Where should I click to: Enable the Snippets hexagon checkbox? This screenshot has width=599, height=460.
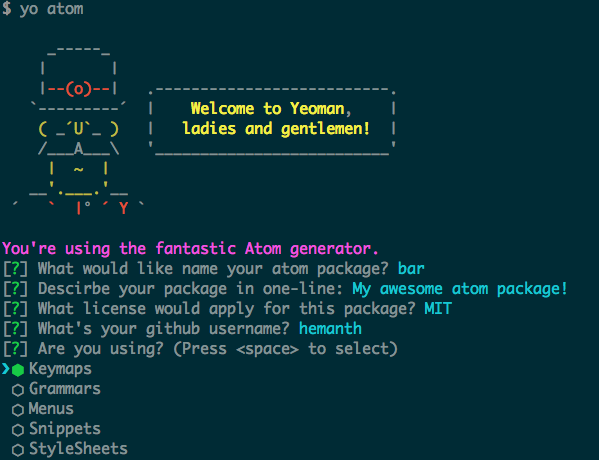[x=18, y=430]
